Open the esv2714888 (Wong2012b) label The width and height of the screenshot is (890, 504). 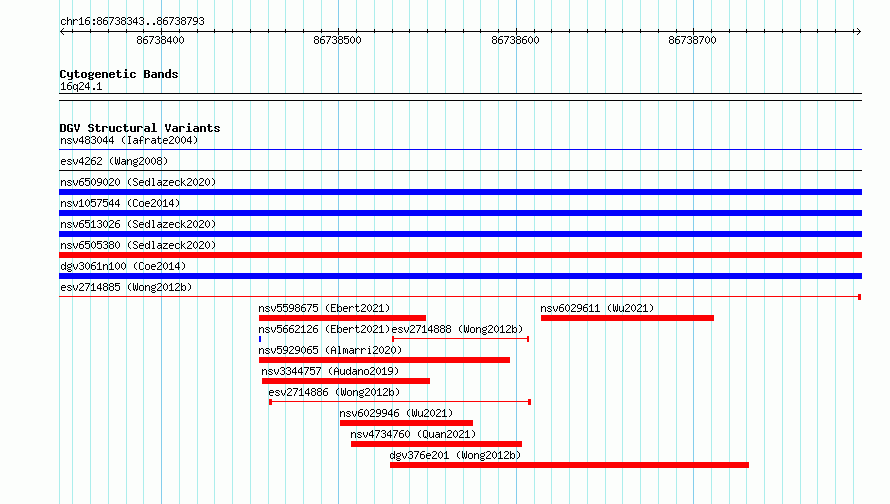pyautogui.click(x=457, y=329)
